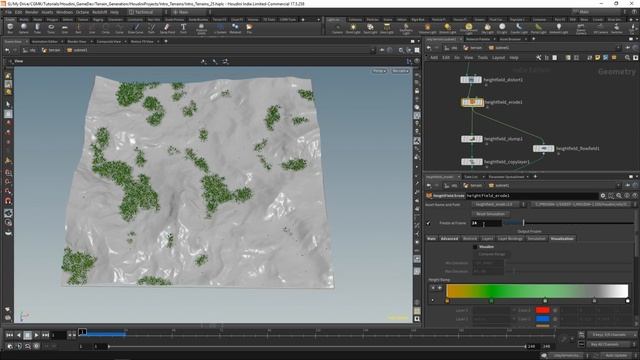Click the Compute Range button
This screenshot has height=360, width=640.
coord(491,254)
